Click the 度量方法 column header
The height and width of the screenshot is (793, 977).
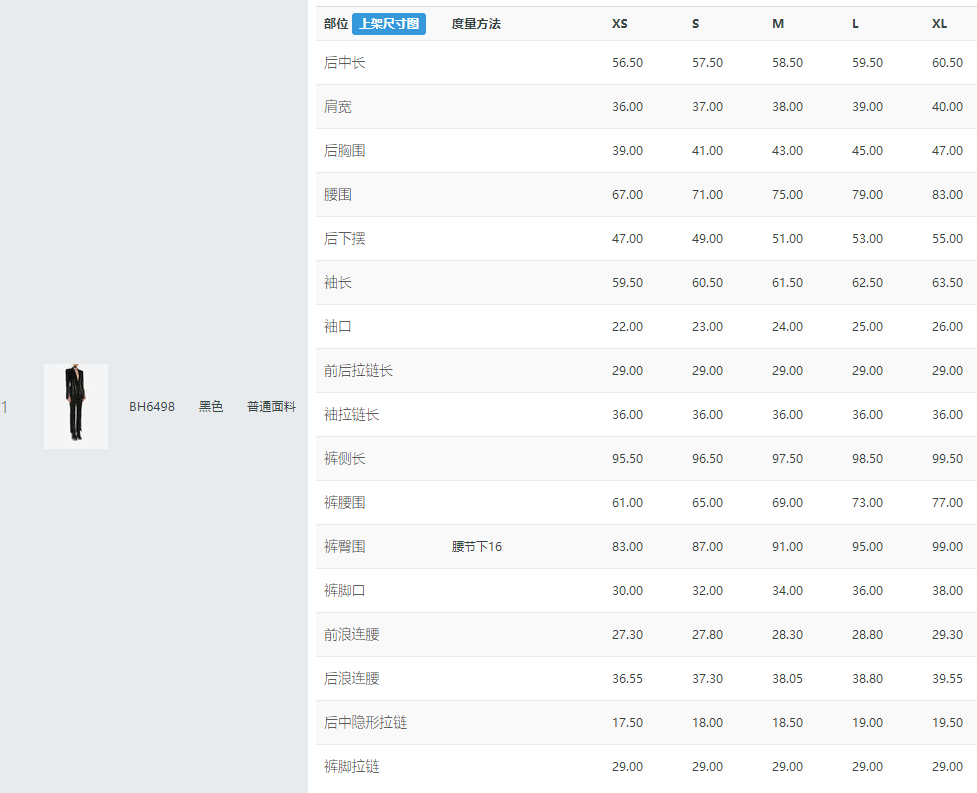click(x=476, y=24)
